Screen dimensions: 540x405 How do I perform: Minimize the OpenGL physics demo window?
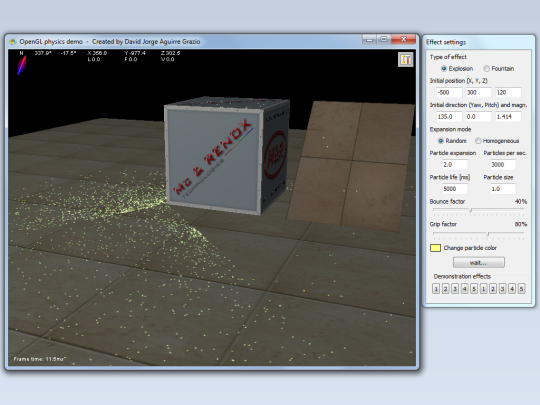tap(369, 39)
